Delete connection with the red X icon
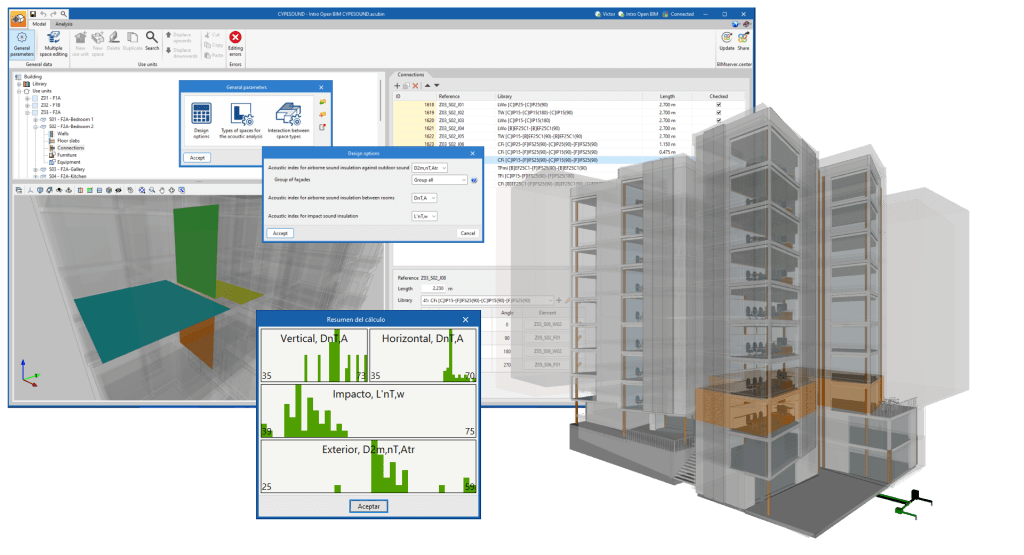This screenshot has width=1024, height=555. coord(415,86)
